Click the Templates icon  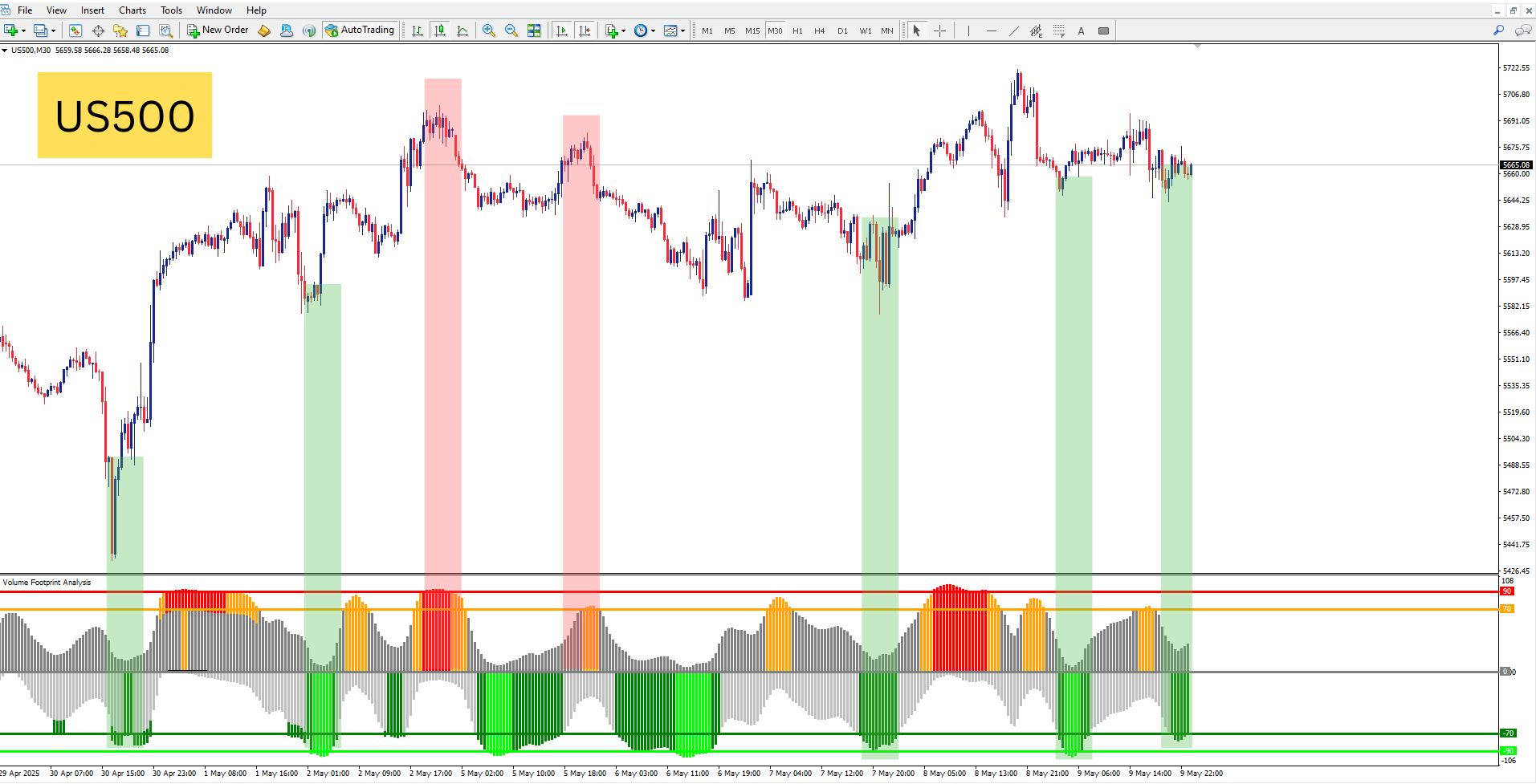[670, 30]
